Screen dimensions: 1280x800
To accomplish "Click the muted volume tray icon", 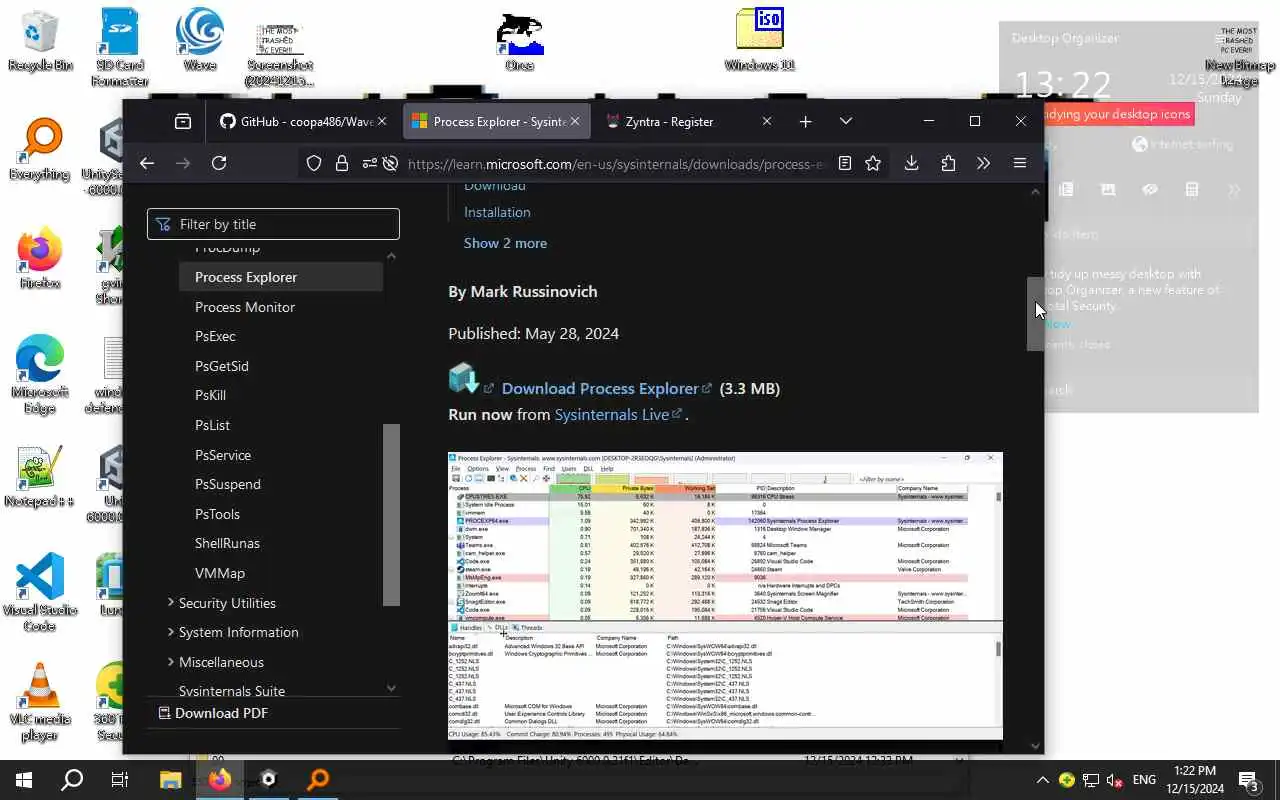I will (1114, 780).
